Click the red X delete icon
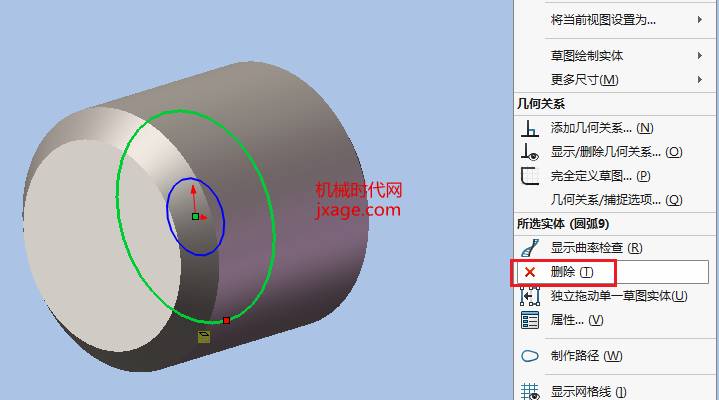 click(x=530, y=272)
